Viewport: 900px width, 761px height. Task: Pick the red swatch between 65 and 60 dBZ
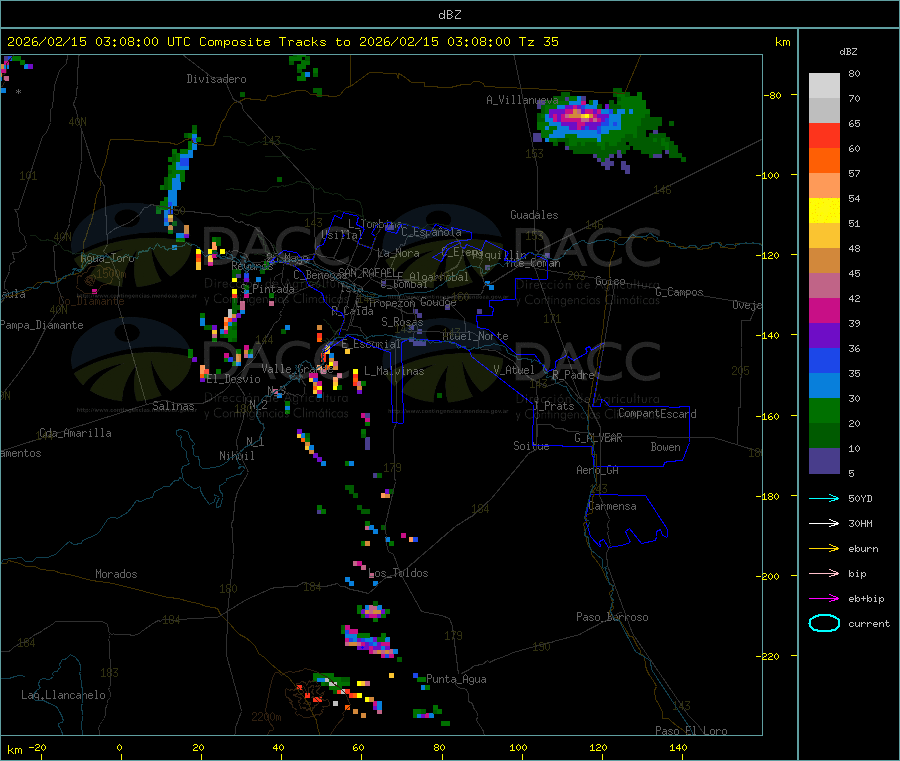[x=824, y=135]
